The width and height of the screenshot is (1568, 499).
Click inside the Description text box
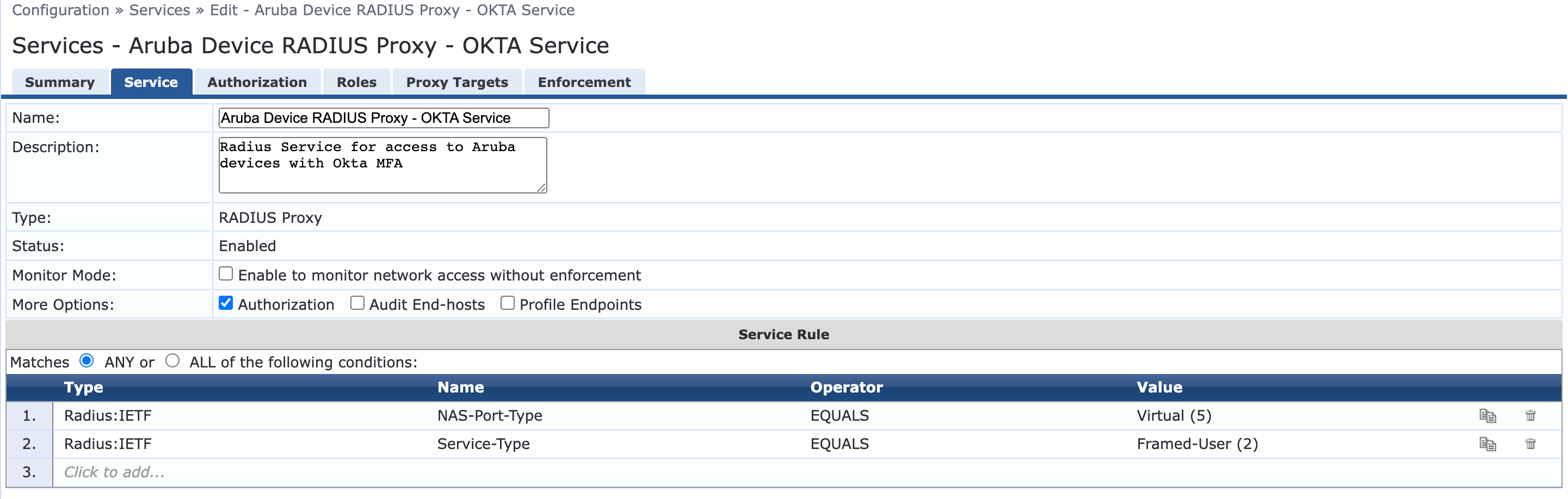pyautogui.click(x=382, y=164)
